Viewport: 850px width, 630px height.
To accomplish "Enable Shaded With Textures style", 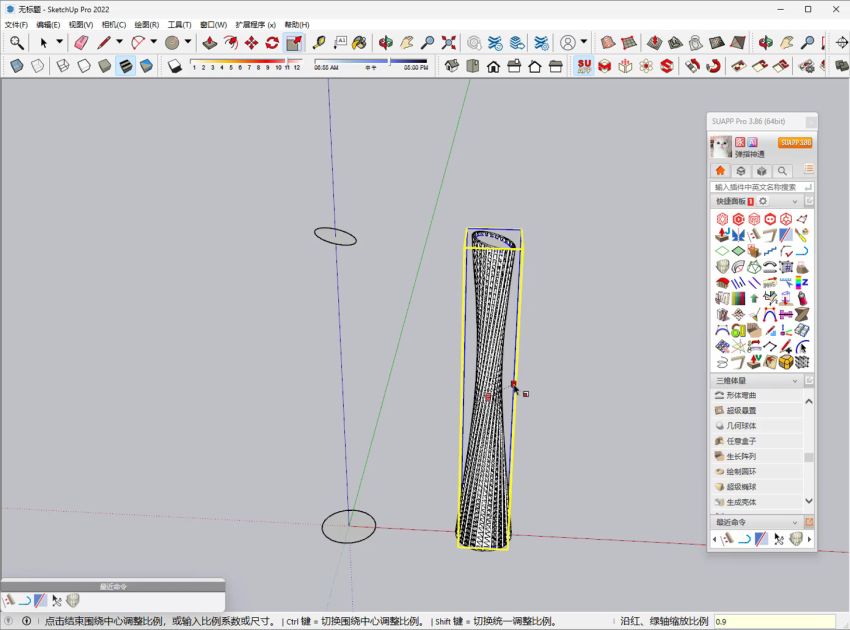I will click(x=125, y=66).
